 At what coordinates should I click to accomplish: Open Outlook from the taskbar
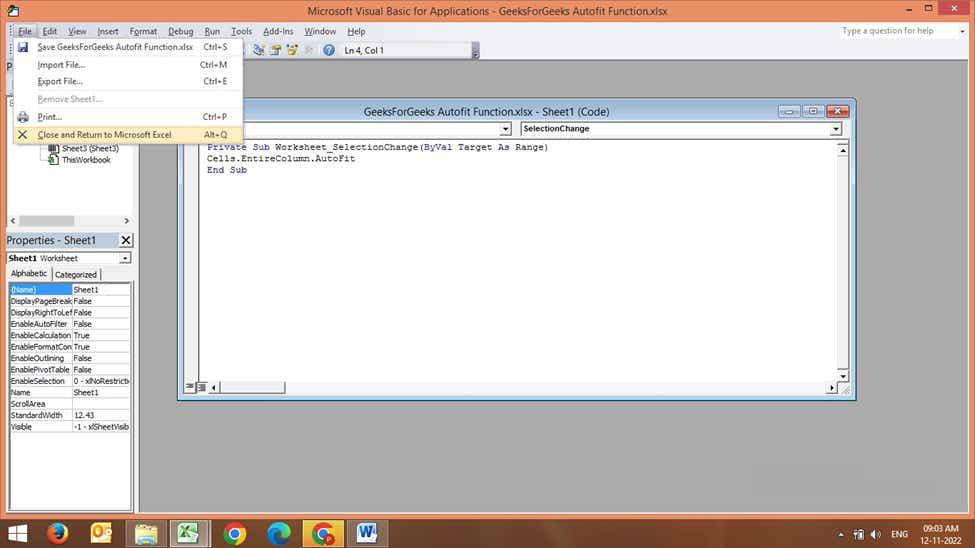[x=101, y=534]
